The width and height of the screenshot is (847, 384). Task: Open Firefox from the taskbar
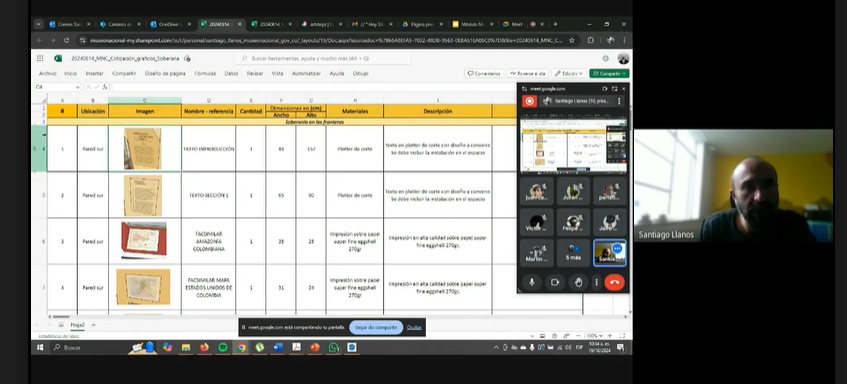pyautogui.click(x=204, y=347)
